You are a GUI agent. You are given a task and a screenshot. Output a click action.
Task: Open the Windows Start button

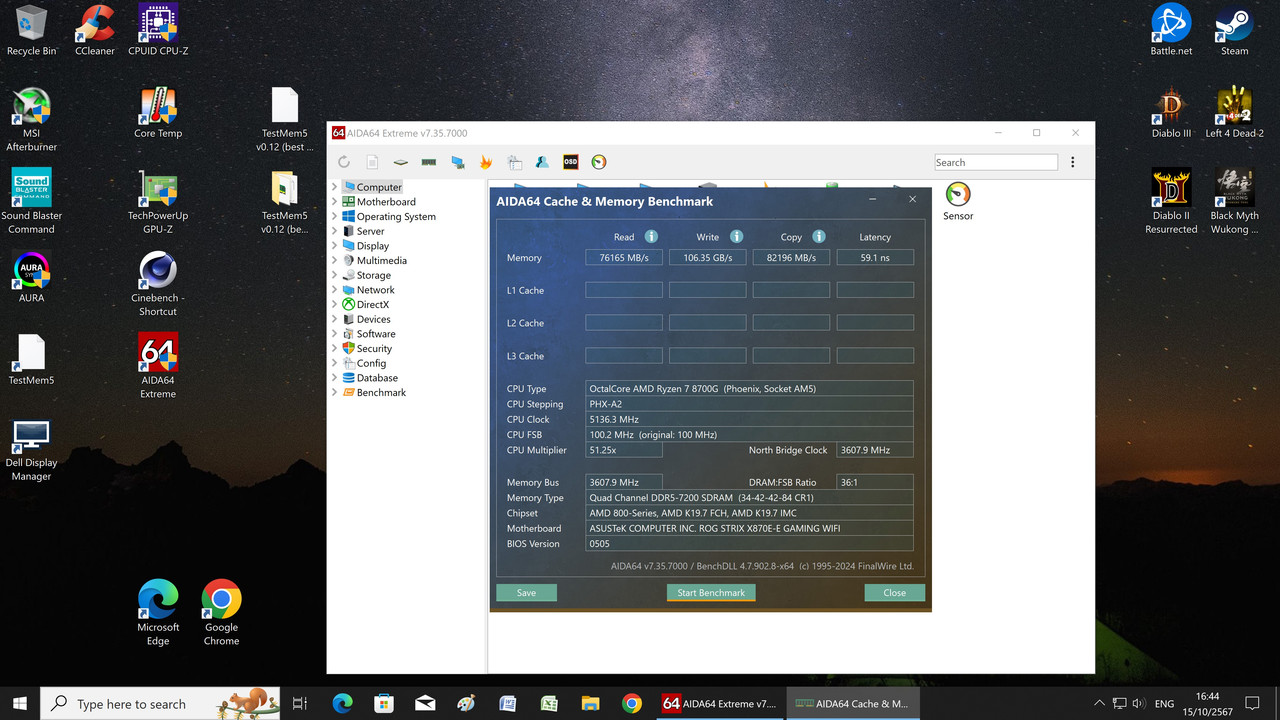click(x=20, y=703)
